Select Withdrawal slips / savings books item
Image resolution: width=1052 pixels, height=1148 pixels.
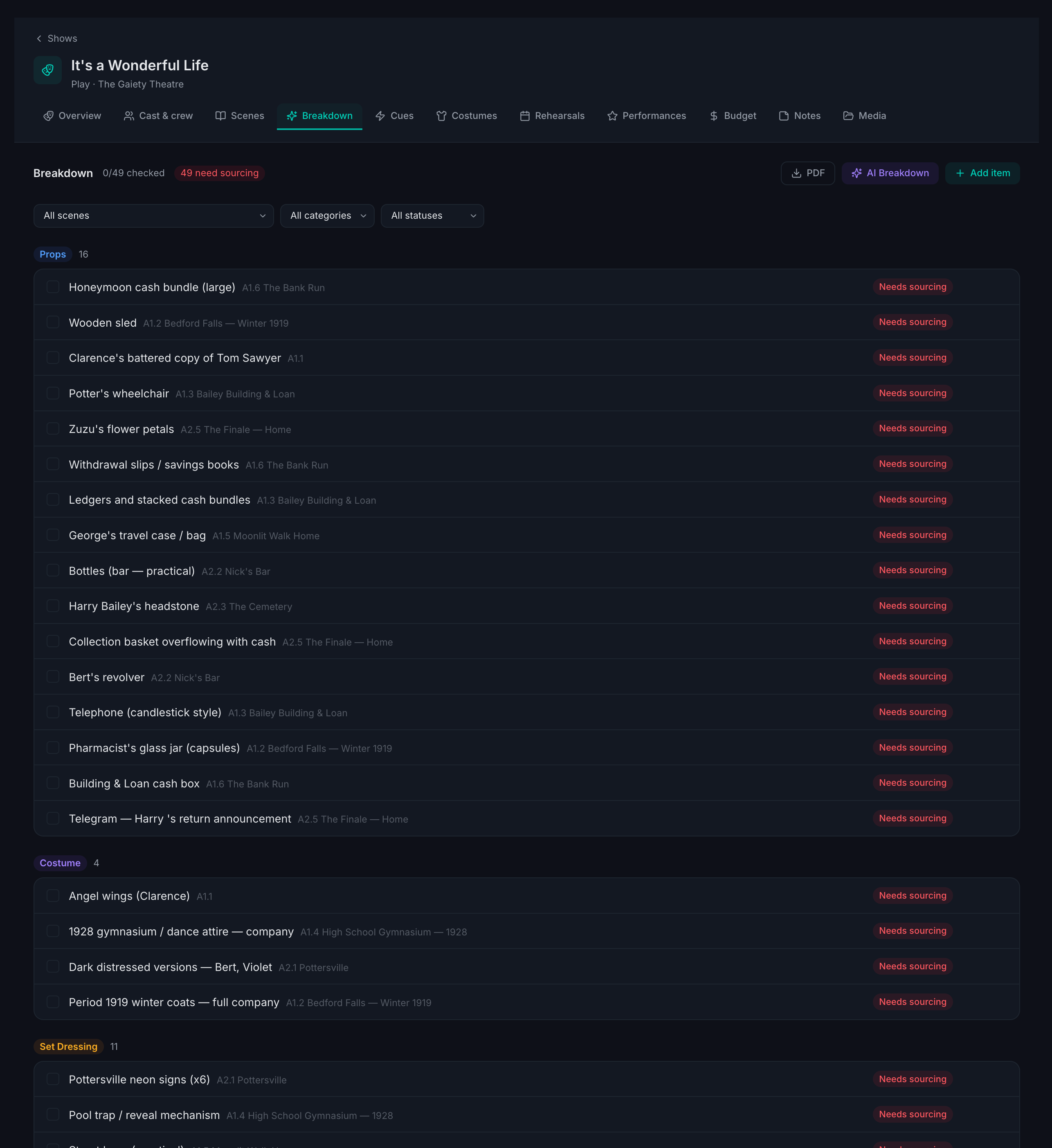pyautogui.click(x=154, y=465)
